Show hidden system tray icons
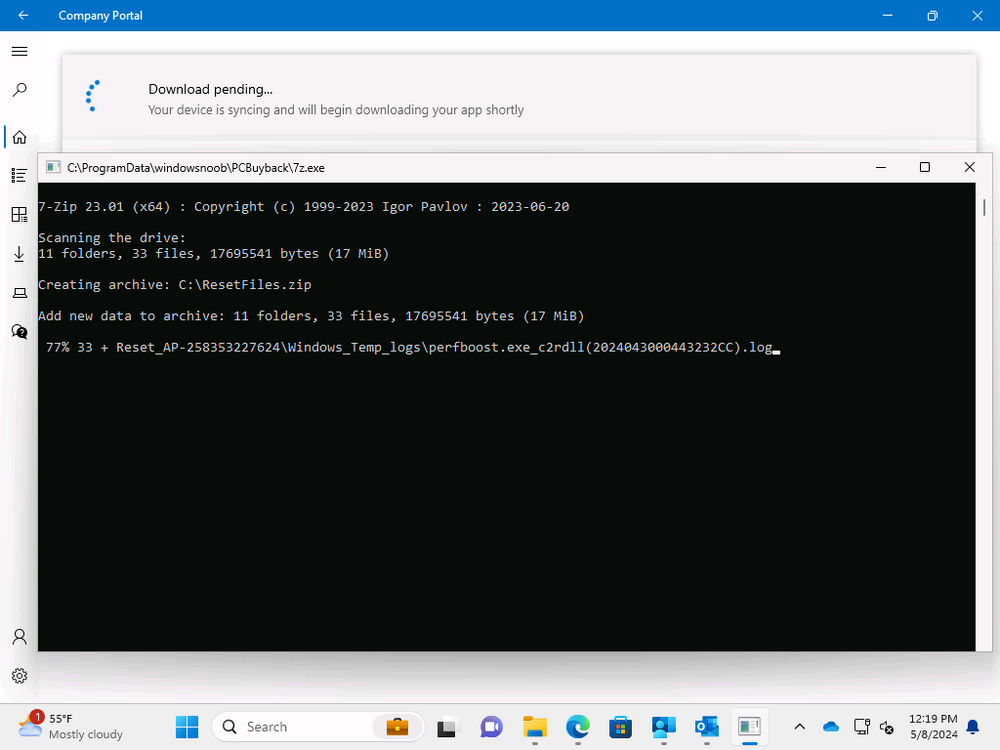 800,726
